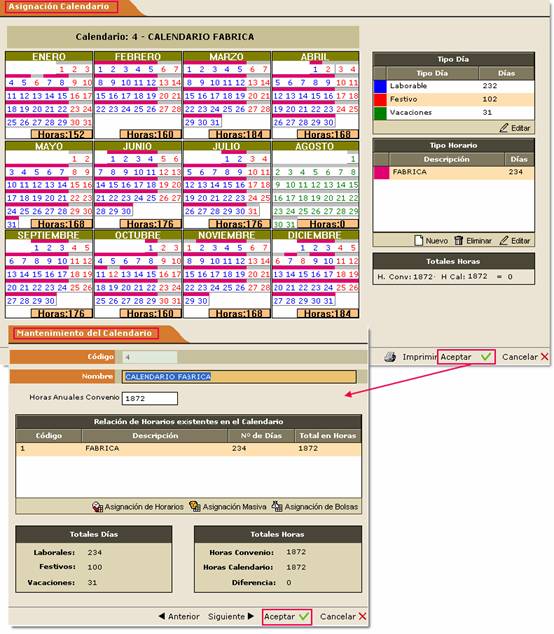This screenshot has height=634, width=554.
Task: Click the Siguiente right arrow icon
Action: coord(251,616)
